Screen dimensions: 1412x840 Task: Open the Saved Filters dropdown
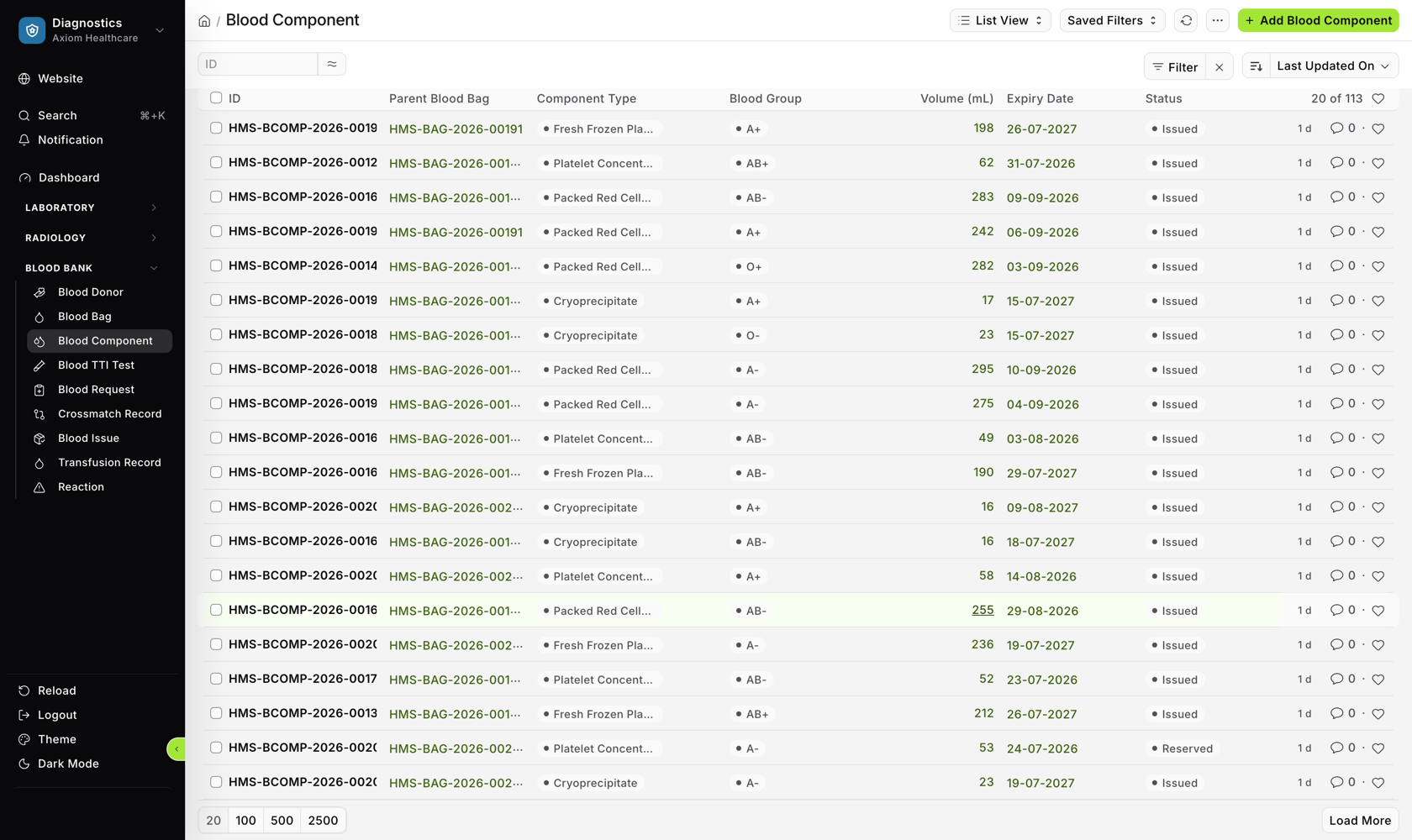(1112, 20)
